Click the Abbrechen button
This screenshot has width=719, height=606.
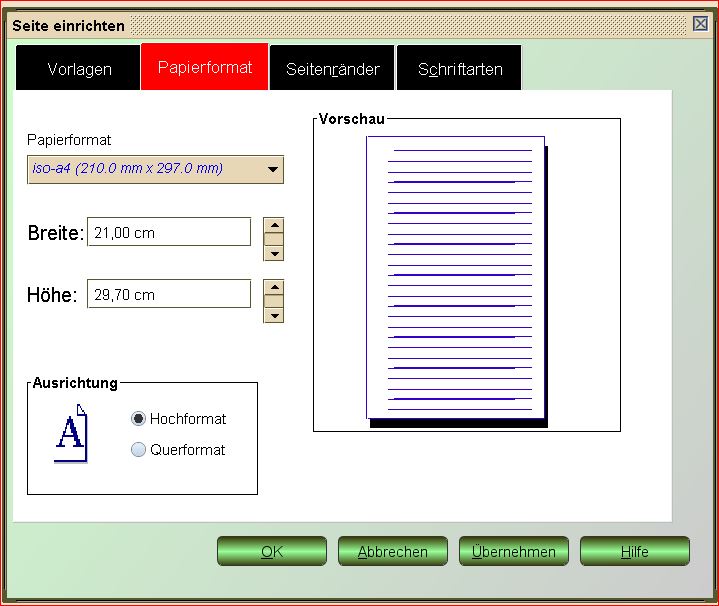pos(393,551)
